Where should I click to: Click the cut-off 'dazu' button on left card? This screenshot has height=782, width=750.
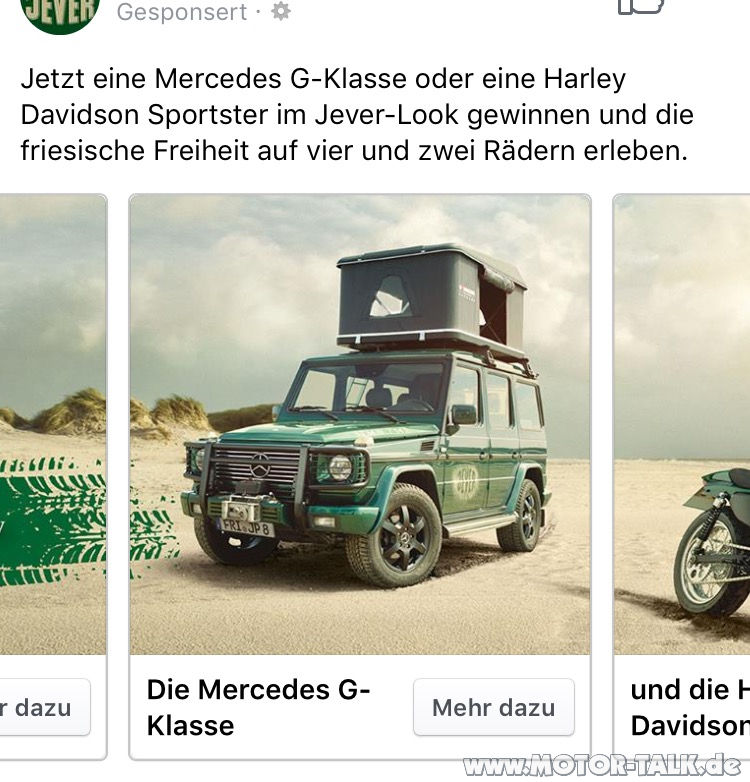pos(45,707)
